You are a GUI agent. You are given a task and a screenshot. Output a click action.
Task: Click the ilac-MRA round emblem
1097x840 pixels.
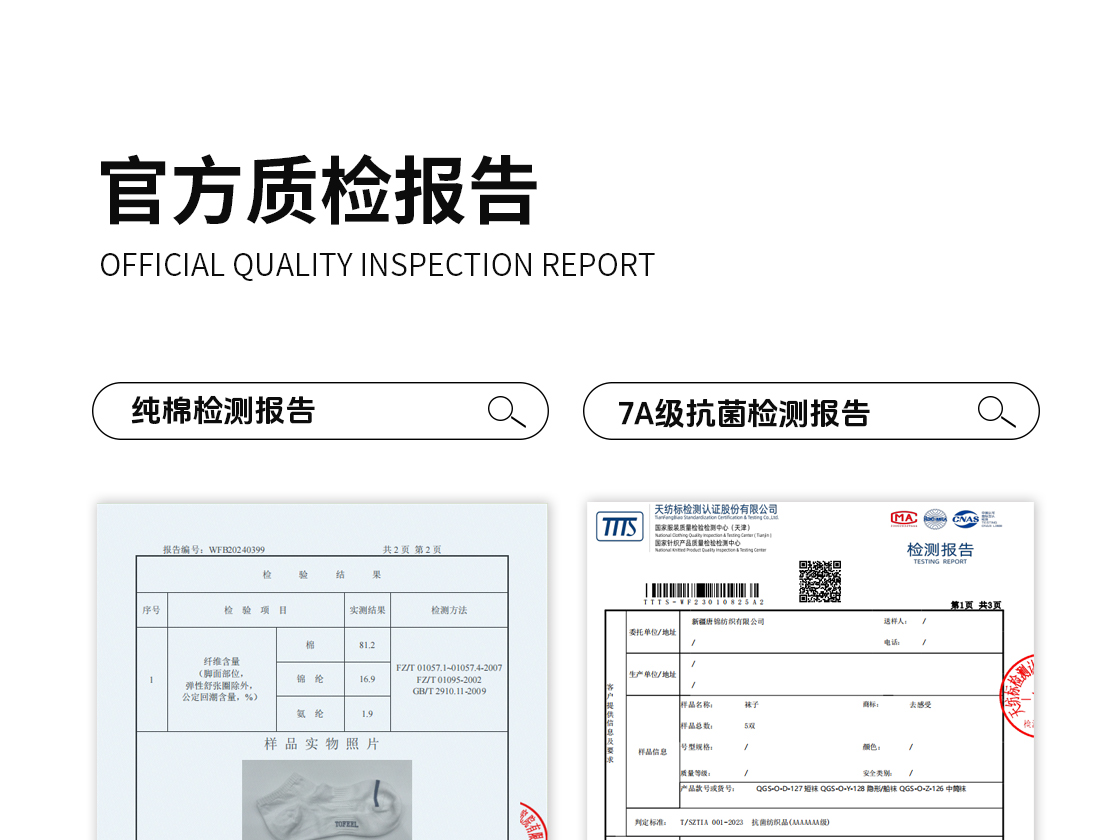(x=935, y=518)
